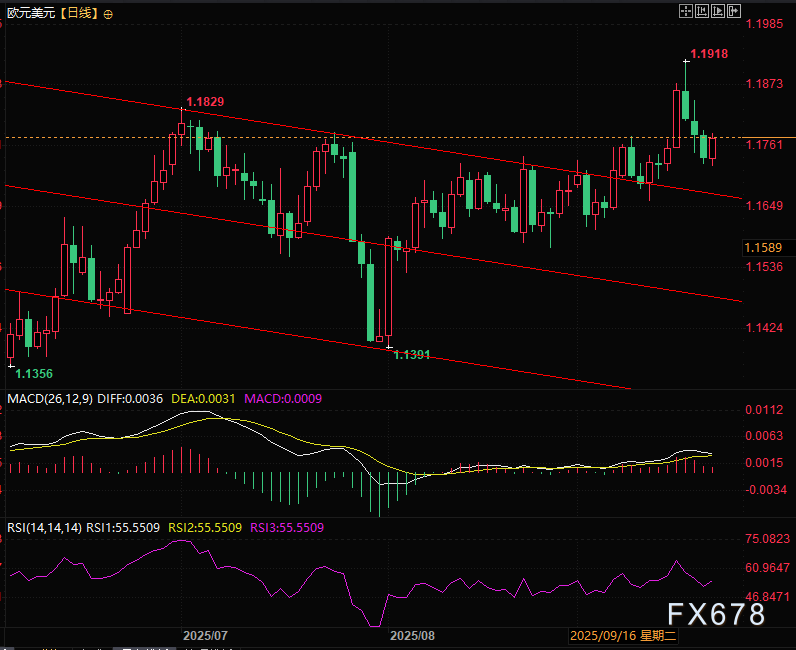Click the yellow DEA:0.0031 label
Viewport: 796px width, 650px height.
(x=204, y=399)
